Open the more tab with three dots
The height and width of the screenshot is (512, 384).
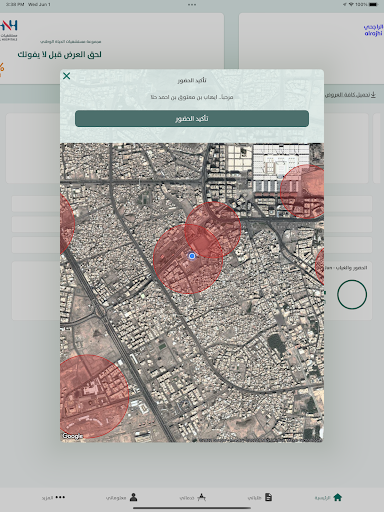[x=60, y=497]
